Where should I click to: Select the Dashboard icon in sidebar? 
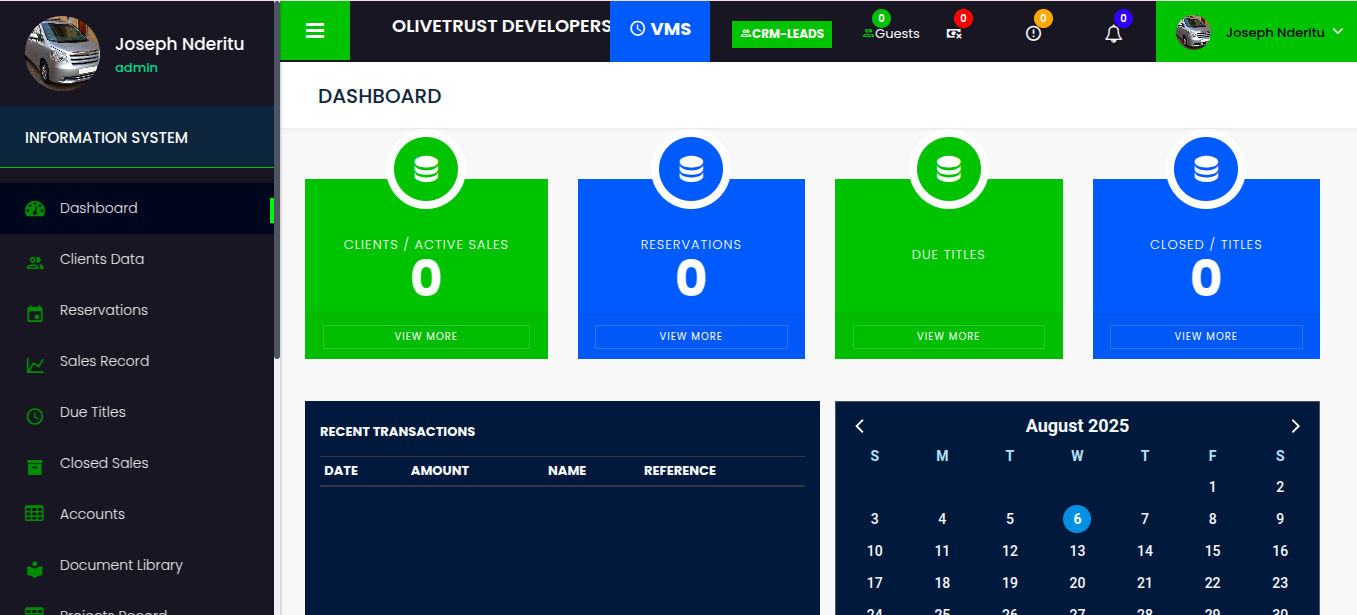(34, 208)
